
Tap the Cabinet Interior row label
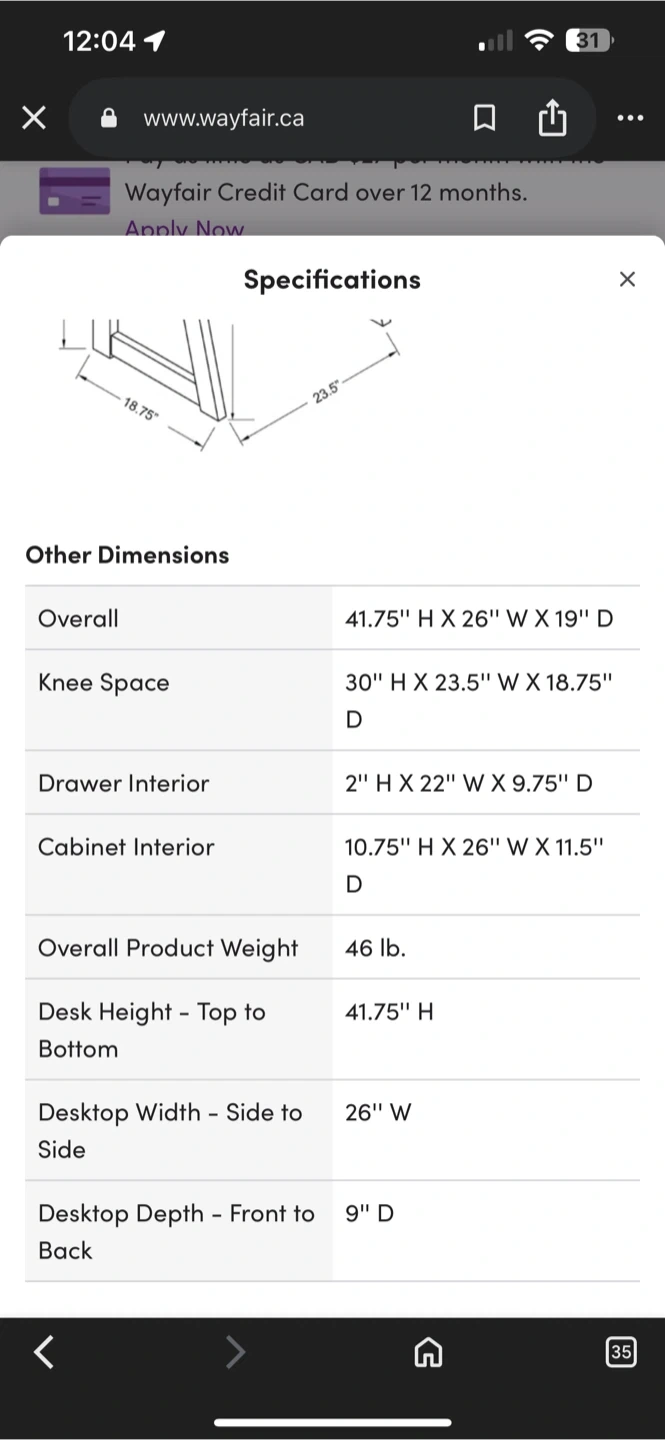pyautogui.click(x=126, y=847)
